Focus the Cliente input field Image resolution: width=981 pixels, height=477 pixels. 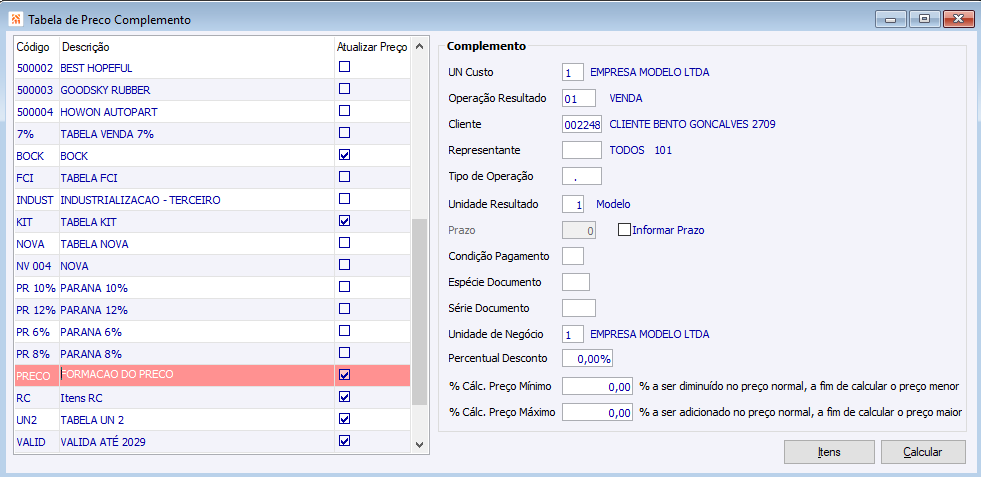click(582, 124)
